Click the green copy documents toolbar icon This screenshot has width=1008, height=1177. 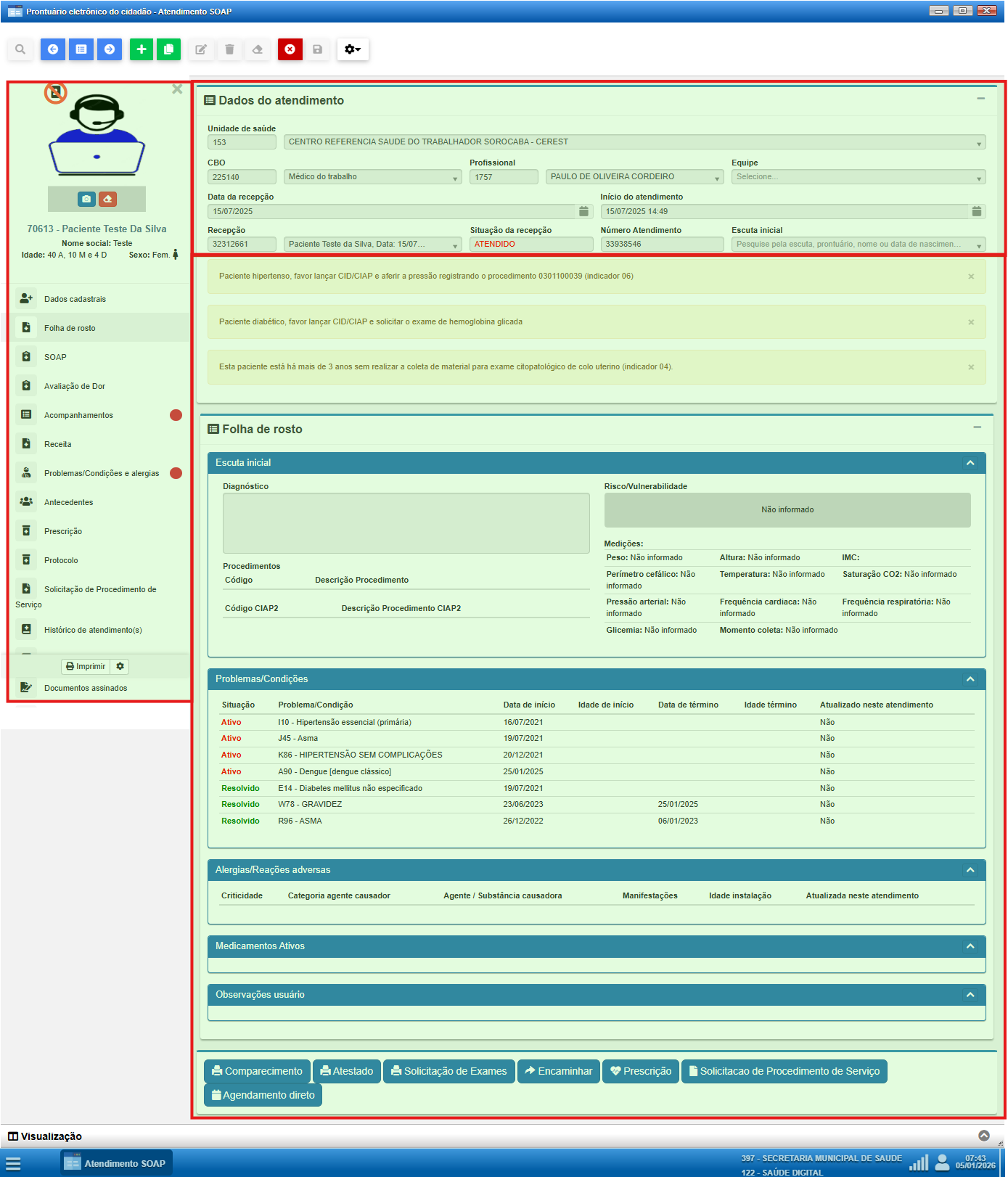[x=168, y=49]
